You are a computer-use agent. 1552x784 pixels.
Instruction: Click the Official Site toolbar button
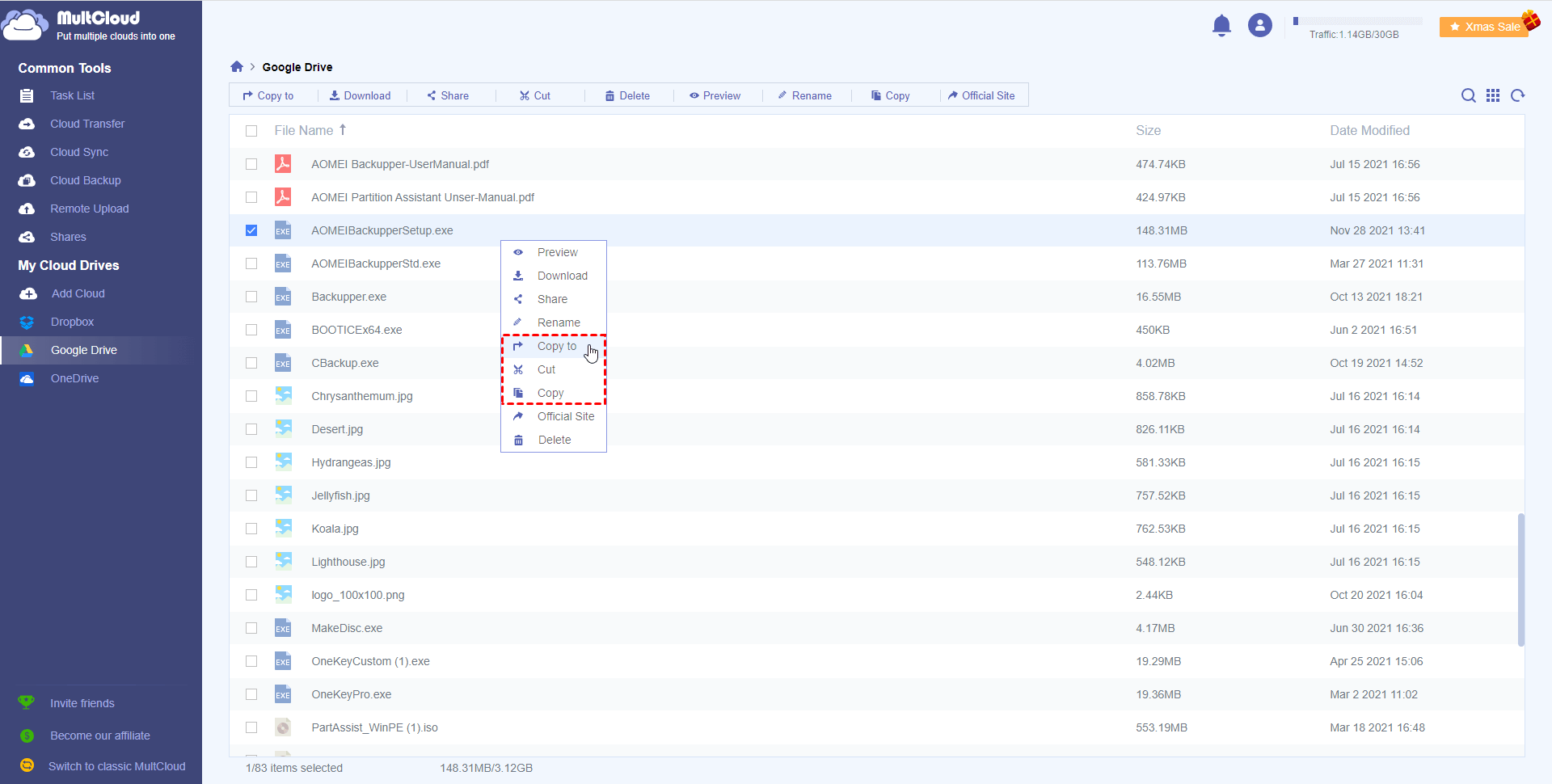point(981,95)
